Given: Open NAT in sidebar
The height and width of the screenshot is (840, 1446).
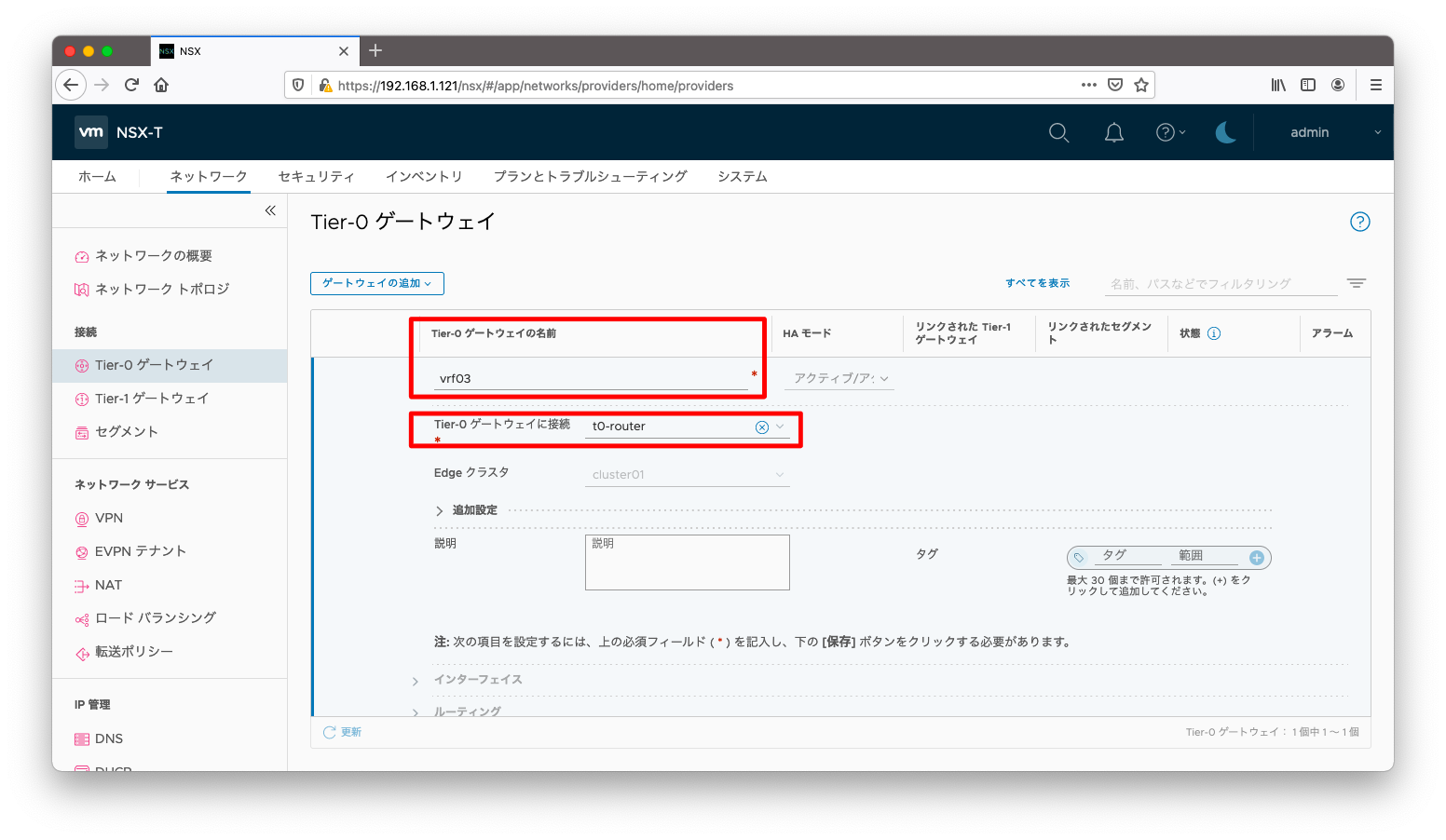Looking at the screenshot, I should (99, 585).
